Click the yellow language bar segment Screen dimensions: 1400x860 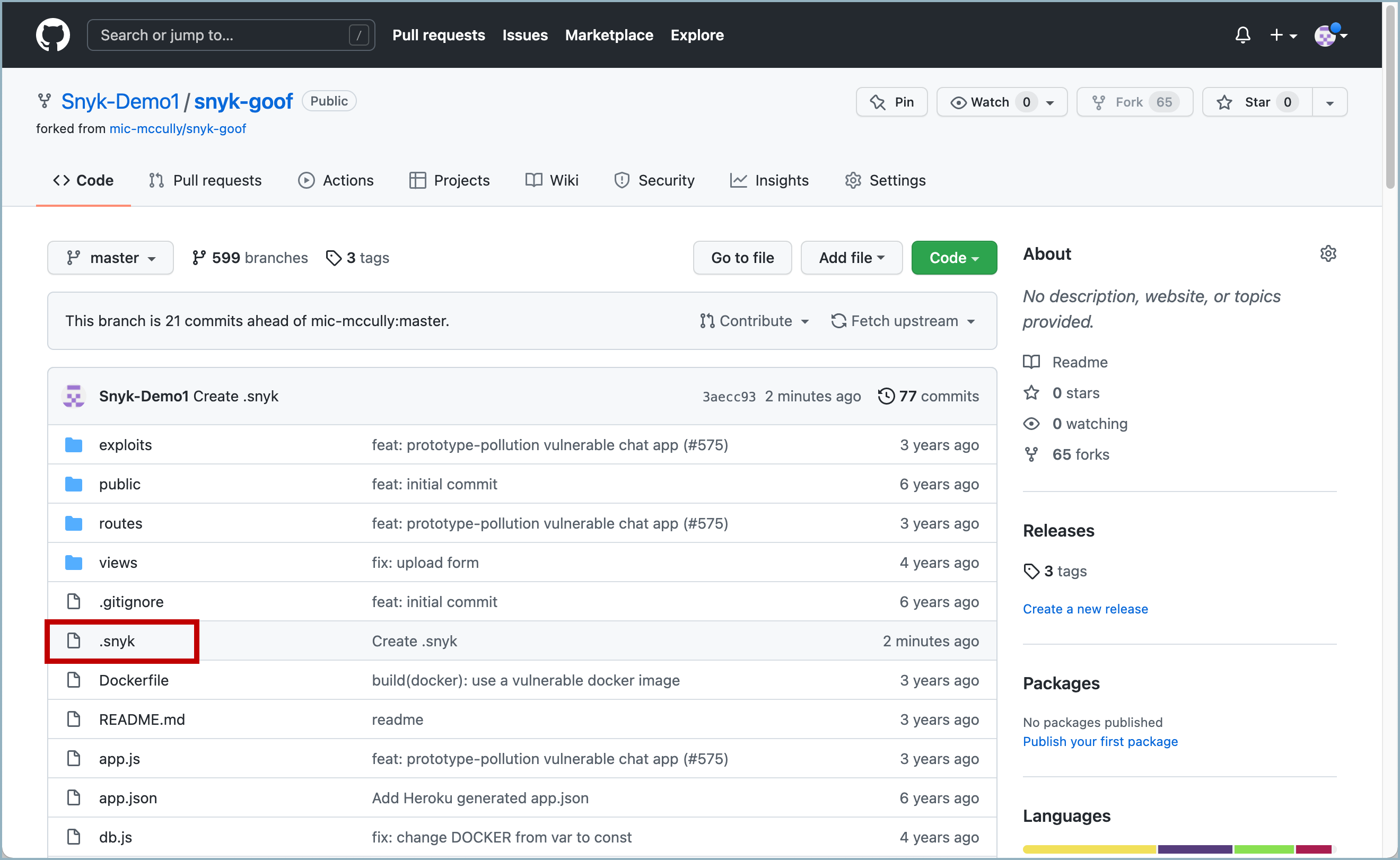1088,849
